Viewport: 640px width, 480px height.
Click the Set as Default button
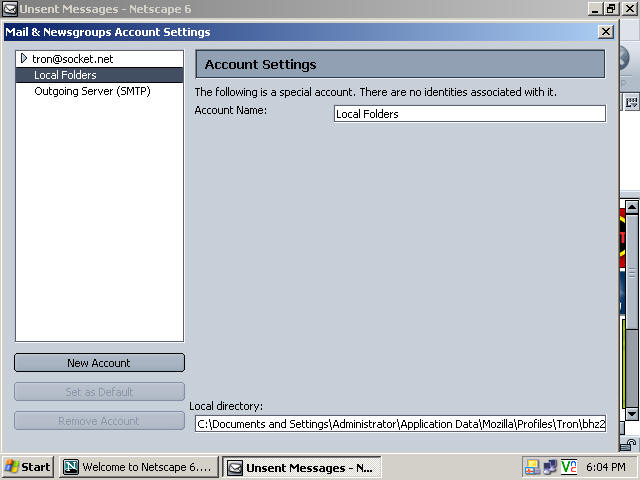(99, 392)
